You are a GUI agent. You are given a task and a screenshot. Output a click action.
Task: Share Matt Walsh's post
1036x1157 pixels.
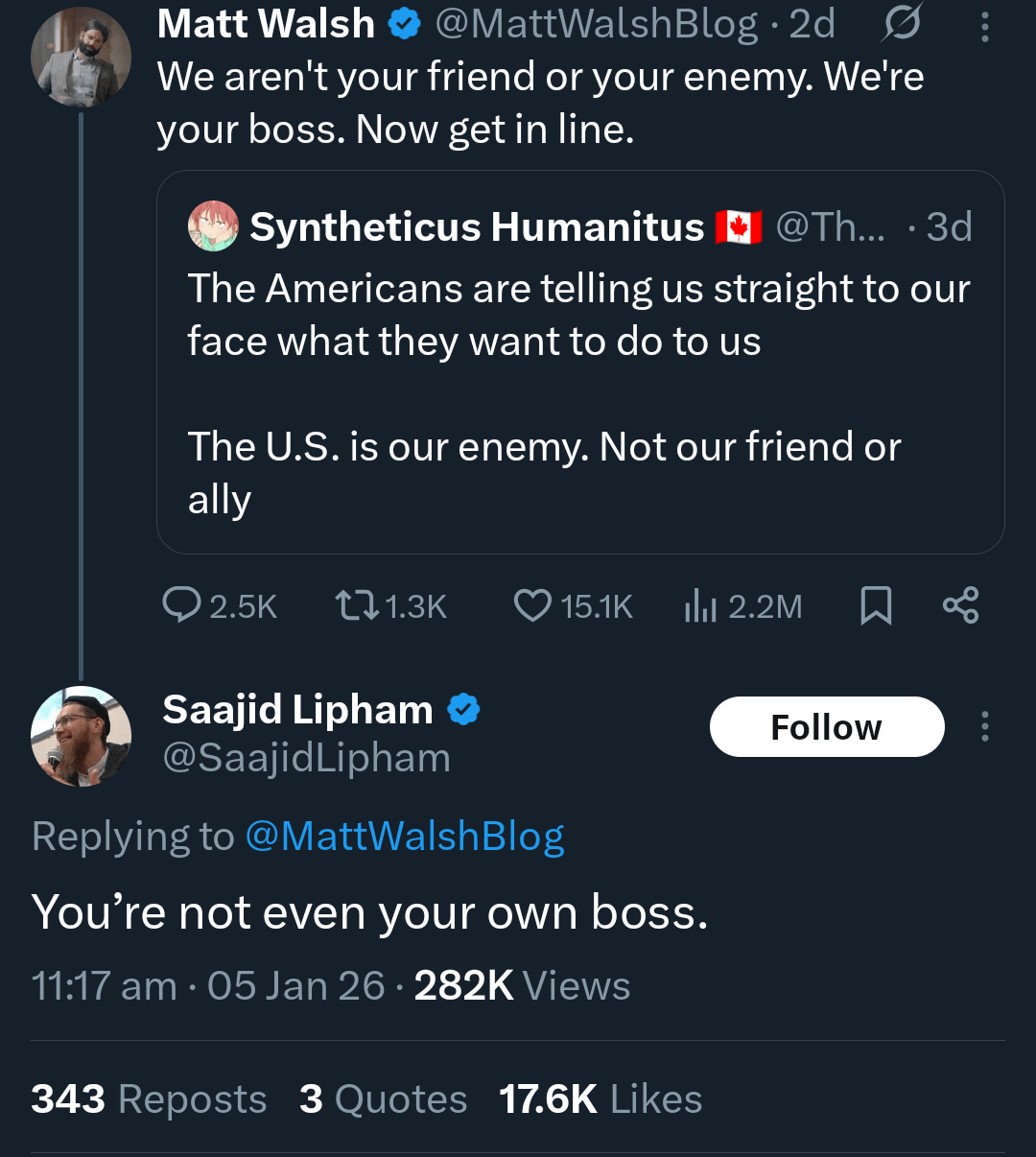[x=960, y=605]
